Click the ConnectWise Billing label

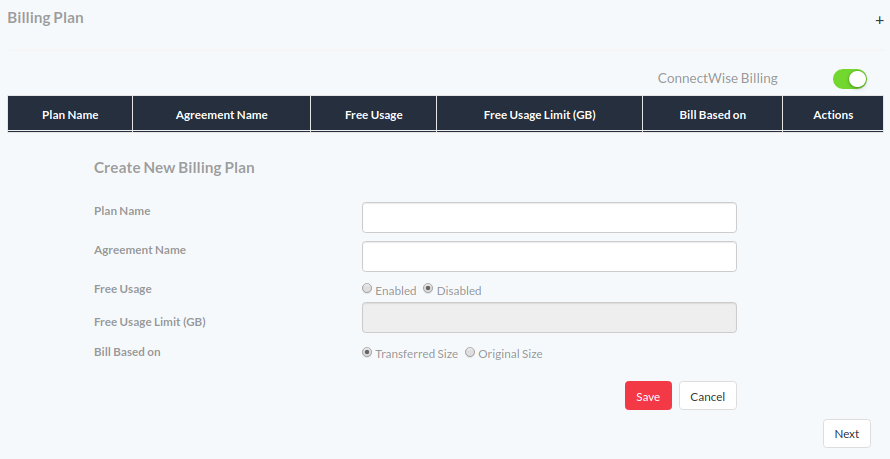click(717, 78)
